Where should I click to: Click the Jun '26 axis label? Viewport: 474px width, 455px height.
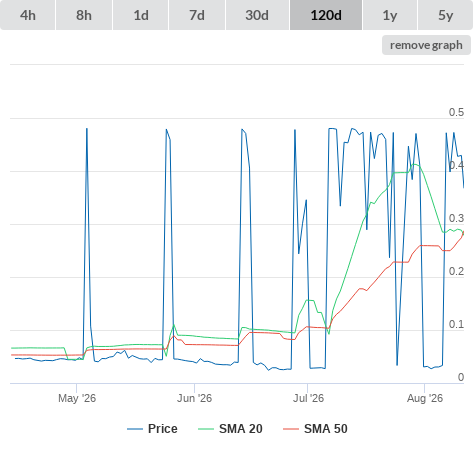click(194, 398)
